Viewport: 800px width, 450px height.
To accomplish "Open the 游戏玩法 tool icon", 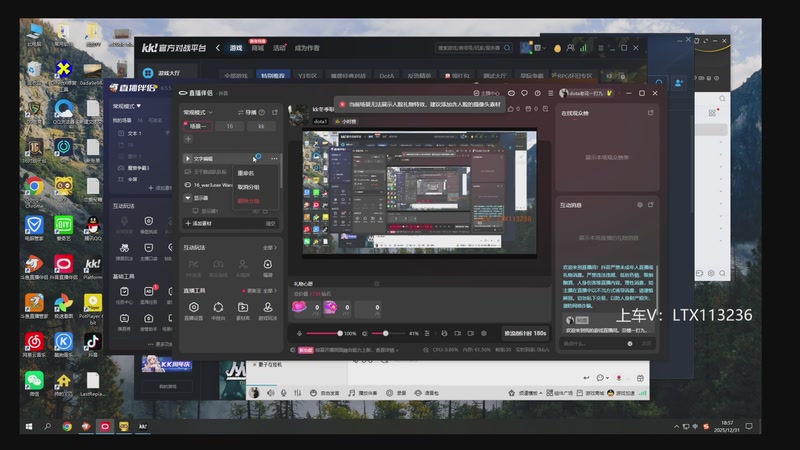I will 267,310.
